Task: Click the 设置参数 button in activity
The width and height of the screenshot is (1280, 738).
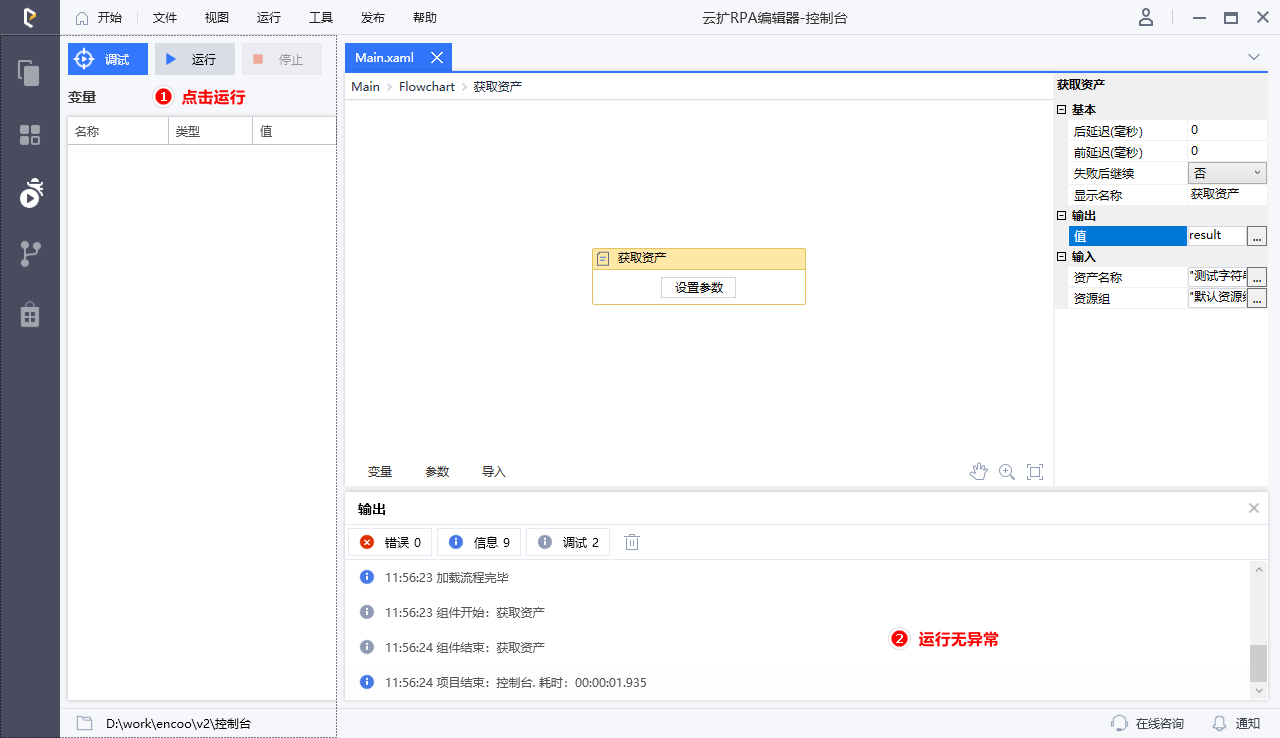Action: pos(699,287)
